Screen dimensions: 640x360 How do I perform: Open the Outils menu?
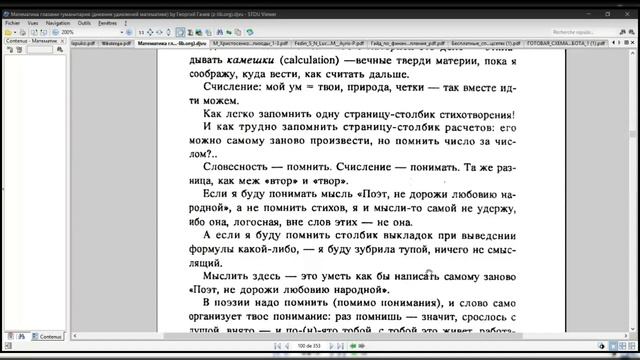[84, 23]
